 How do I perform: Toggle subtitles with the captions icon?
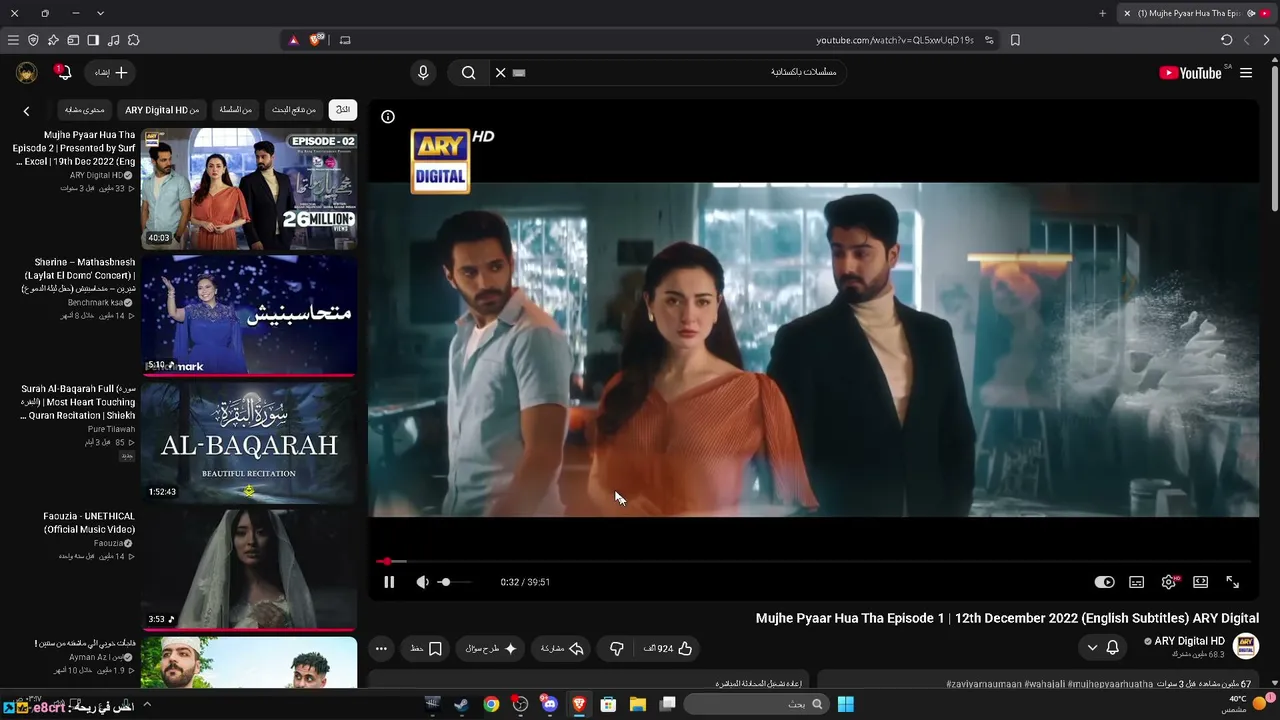point(1137,582)
